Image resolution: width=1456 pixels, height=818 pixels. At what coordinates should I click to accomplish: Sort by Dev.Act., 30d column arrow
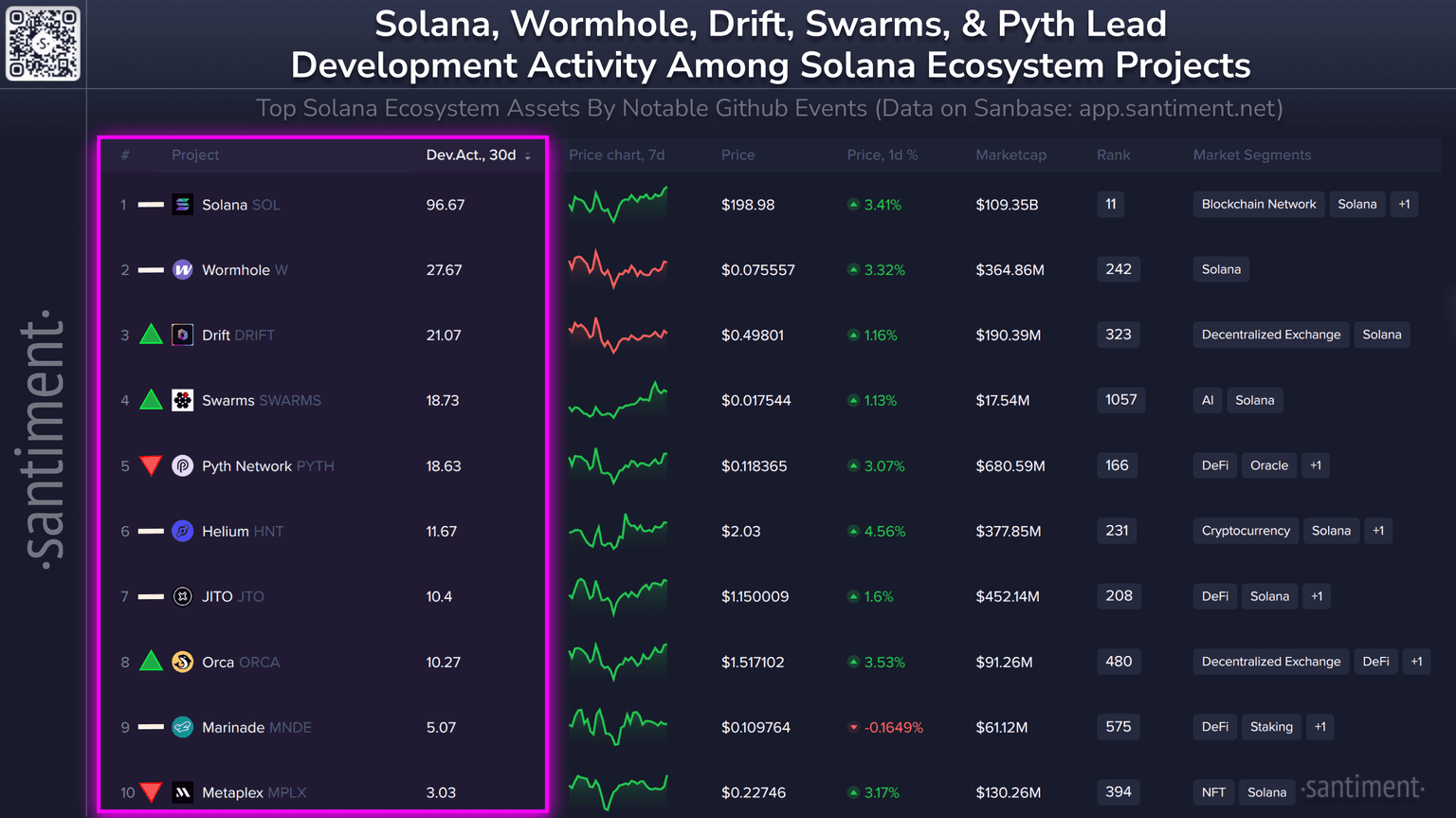click(x=528, y=156)
